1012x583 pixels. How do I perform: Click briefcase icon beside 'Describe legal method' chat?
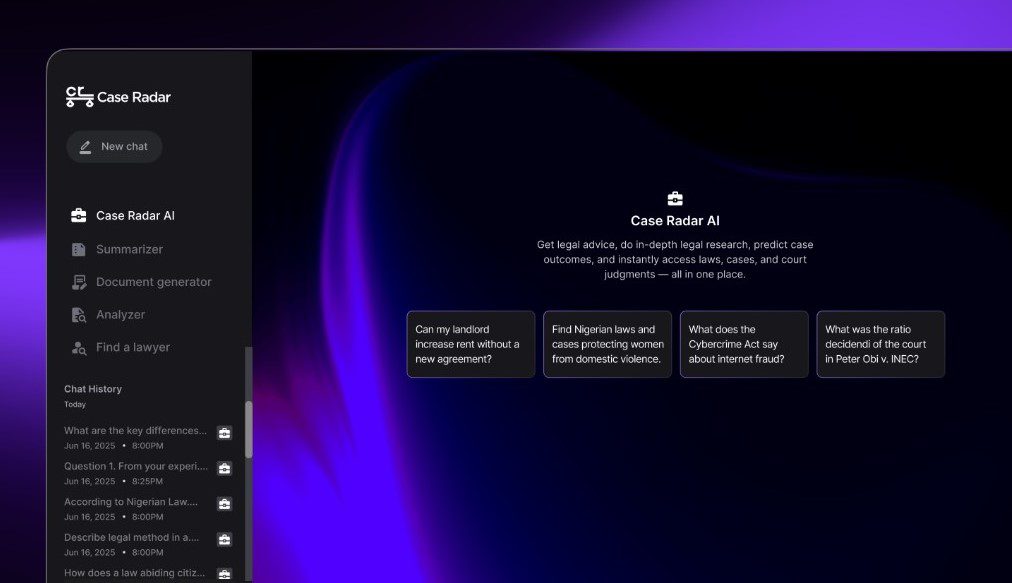tap(224, 539)
